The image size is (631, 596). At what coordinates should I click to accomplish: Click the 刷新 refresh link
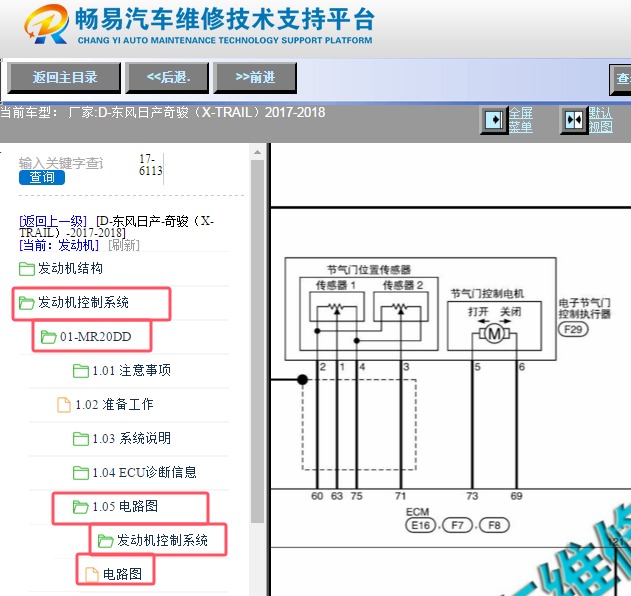(x=124, y=245)
